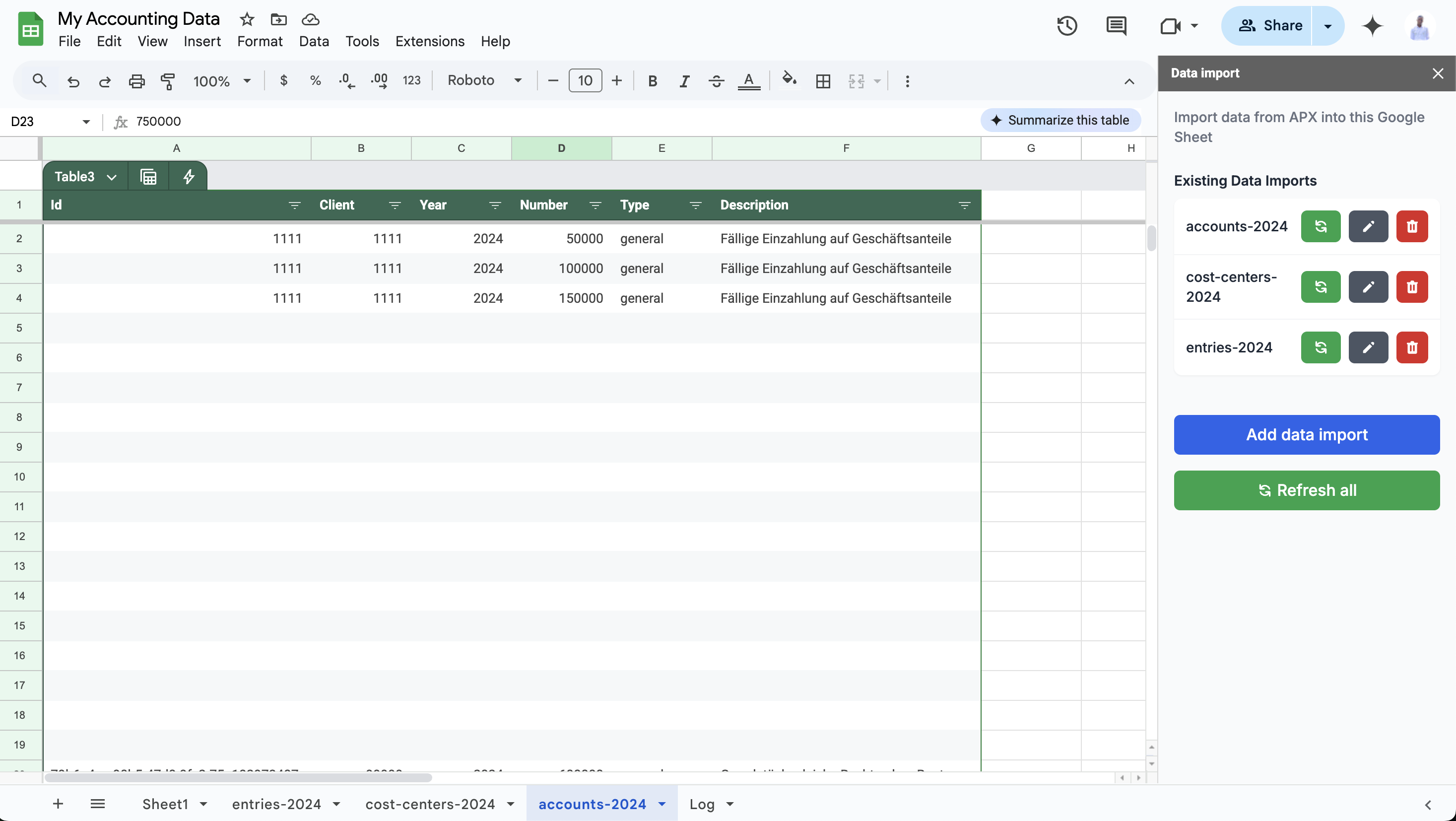Open the text color picker

[x=749, y=81]
